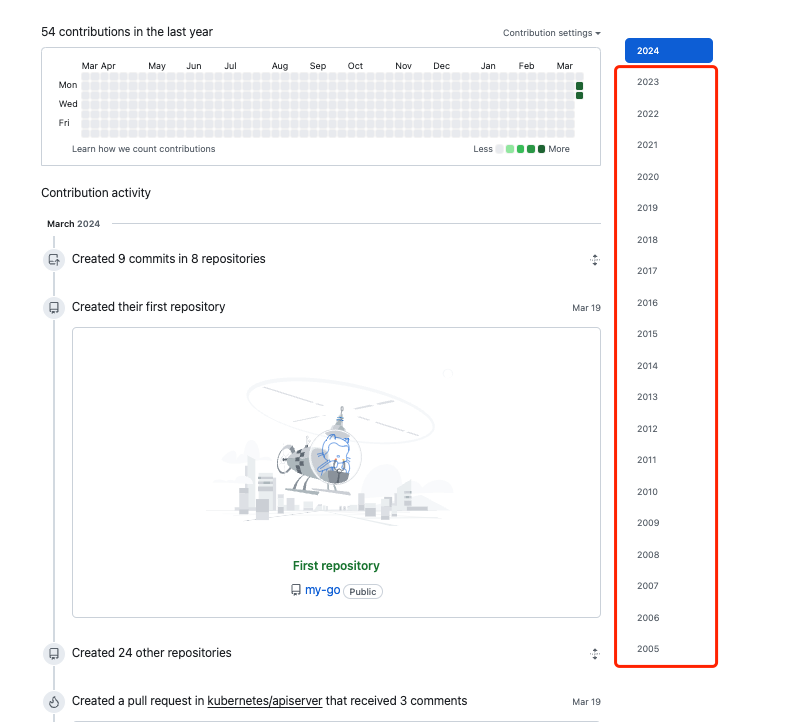Click the dark green Monday contribution square
The height and width of the screenshot is (722, 796).
579,86
